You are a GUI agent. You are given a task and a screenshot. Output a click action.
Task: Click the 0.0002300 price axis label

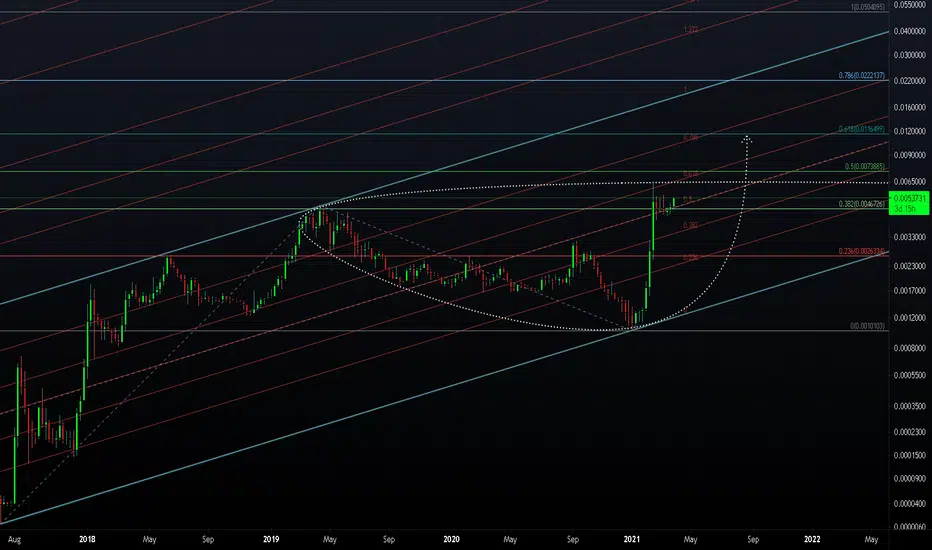coord(910,432)
